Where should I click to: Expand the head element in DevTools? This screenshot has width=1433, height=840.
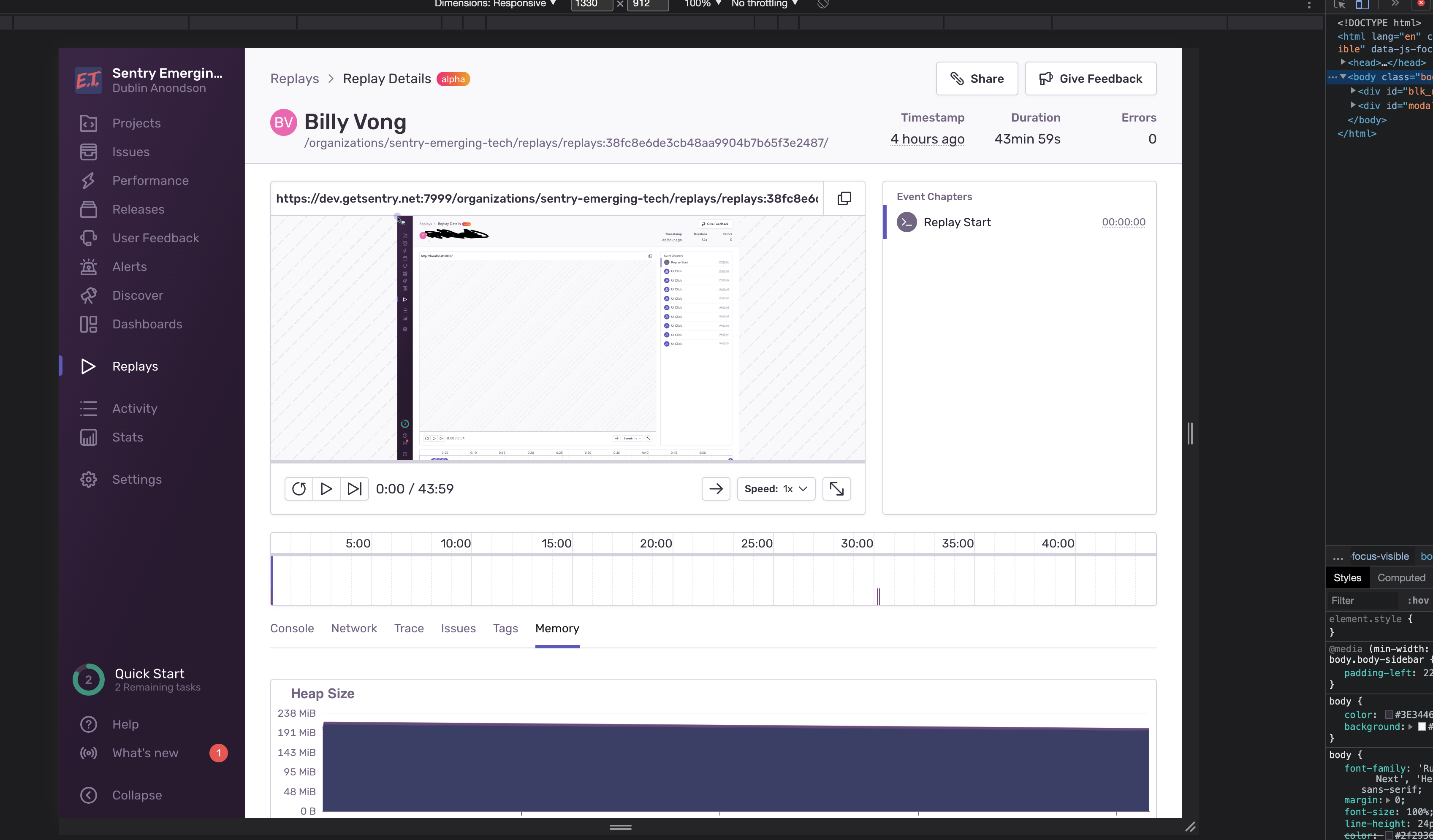coord(1343,62)
